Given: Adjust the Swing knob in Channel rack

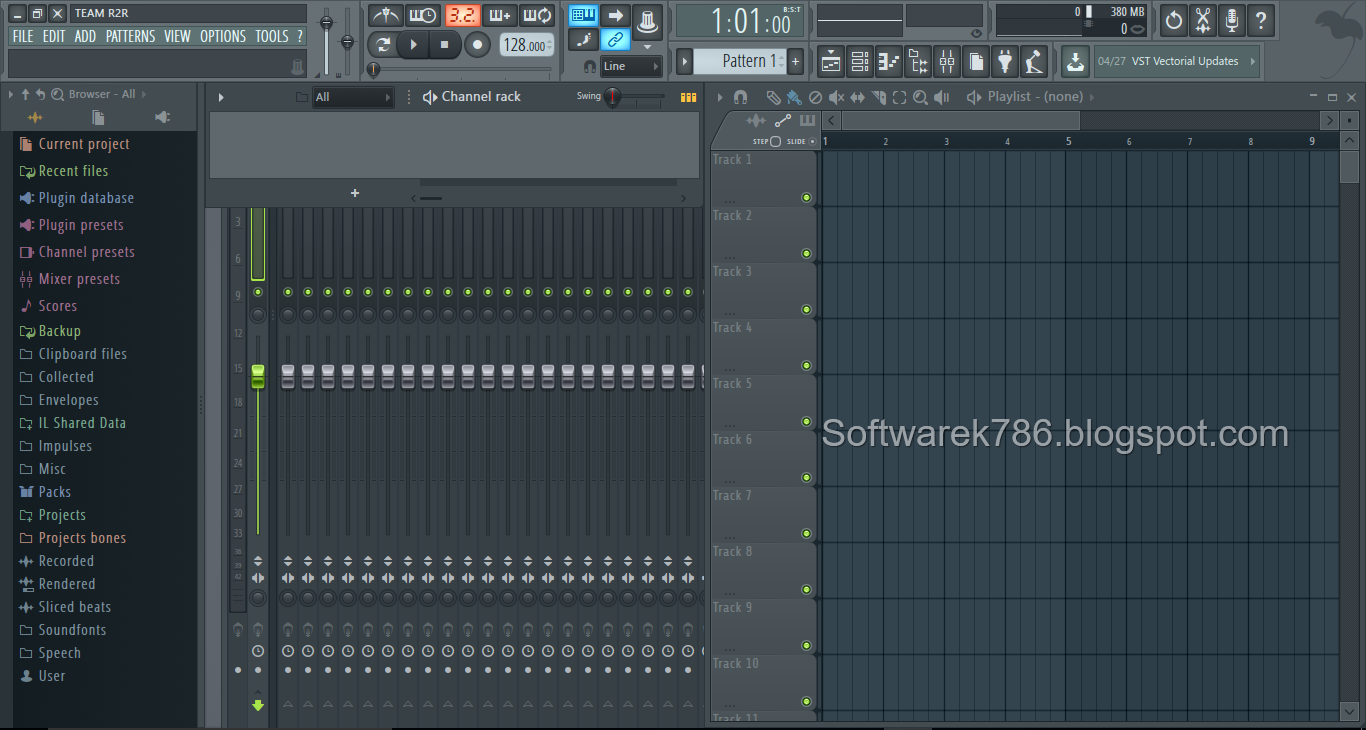Looking at the screenshot, I should click(x=612, y=97).
